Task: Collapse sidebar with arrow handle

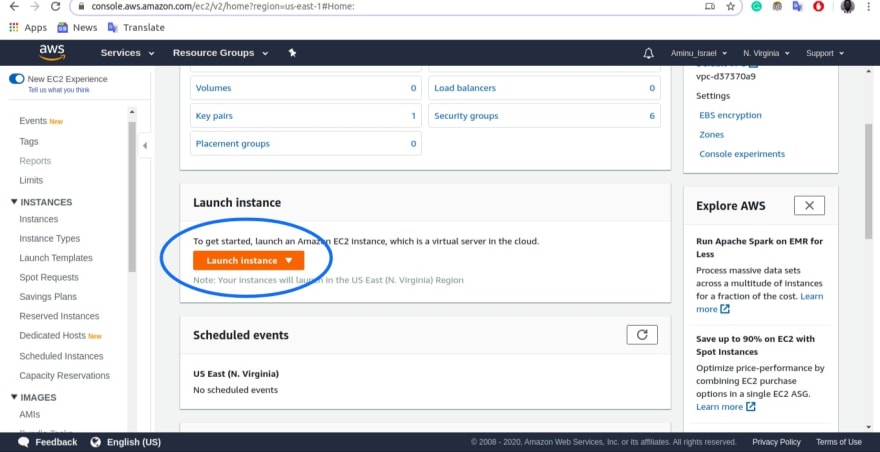Action: point(145,145)
